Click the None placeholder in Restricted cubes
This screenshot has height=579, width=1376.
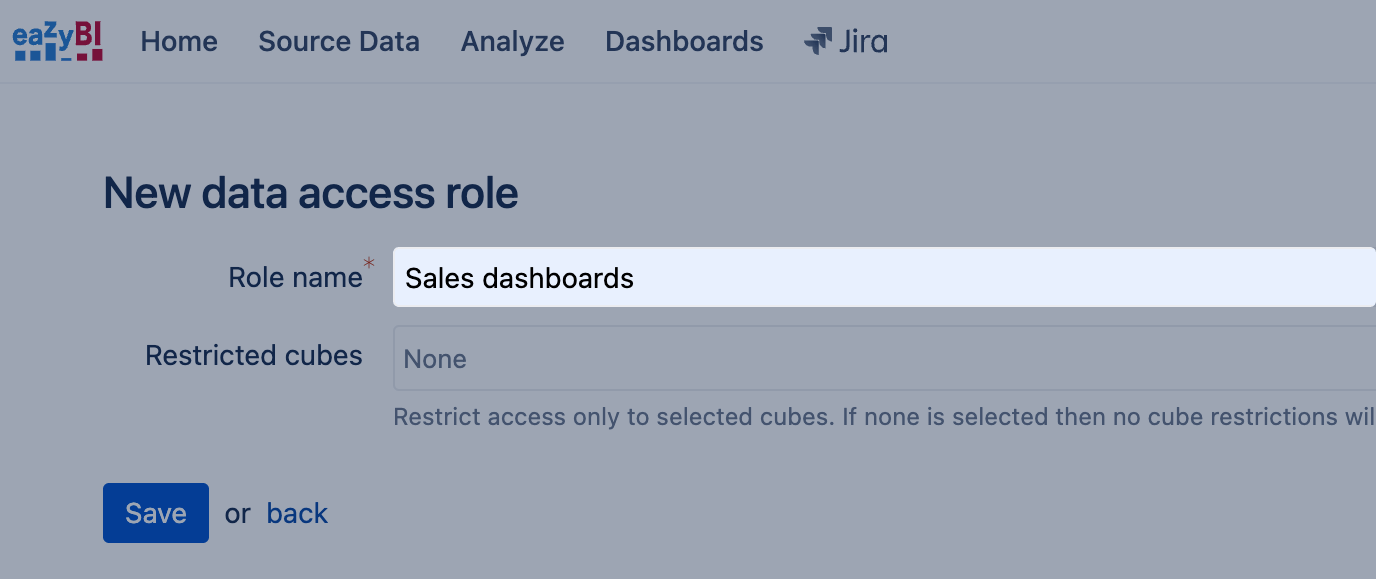click(x=435, y=359)
